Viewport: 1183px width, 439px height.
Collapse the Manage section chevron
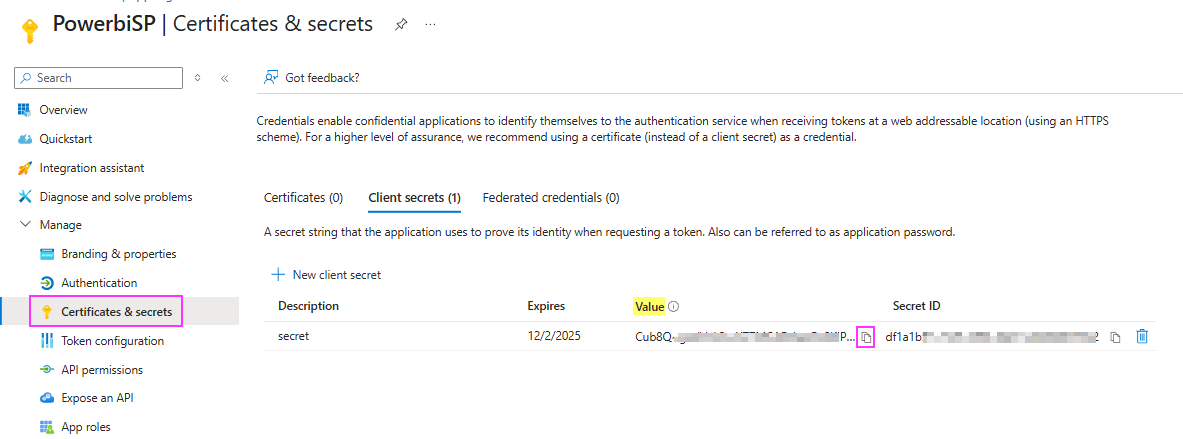[25, 225]
